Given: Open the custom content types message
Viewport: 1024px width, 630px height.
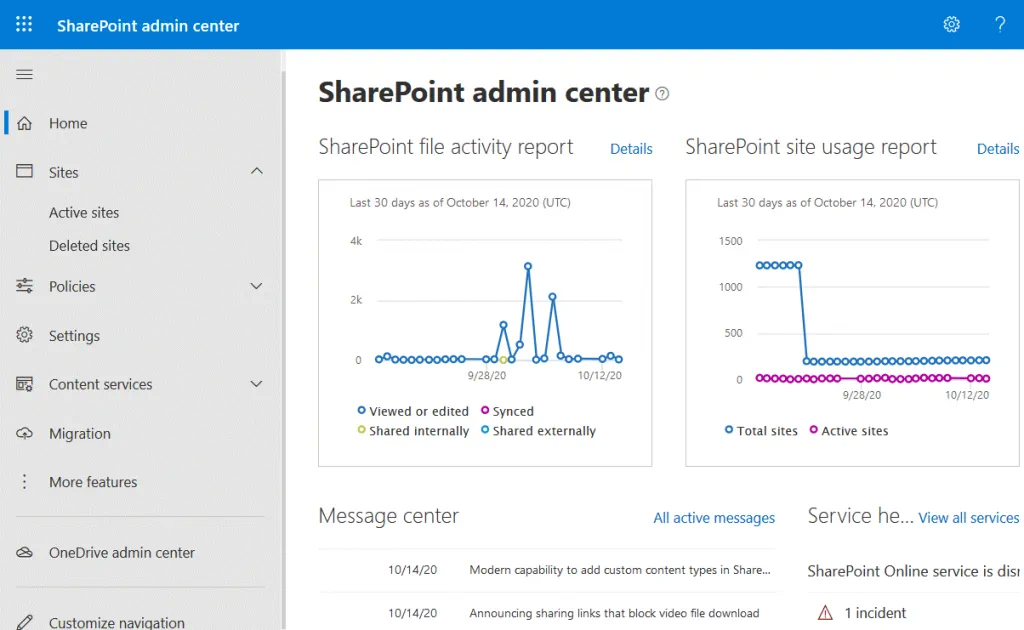Looking at the screenshot, I should pos(620,570).
